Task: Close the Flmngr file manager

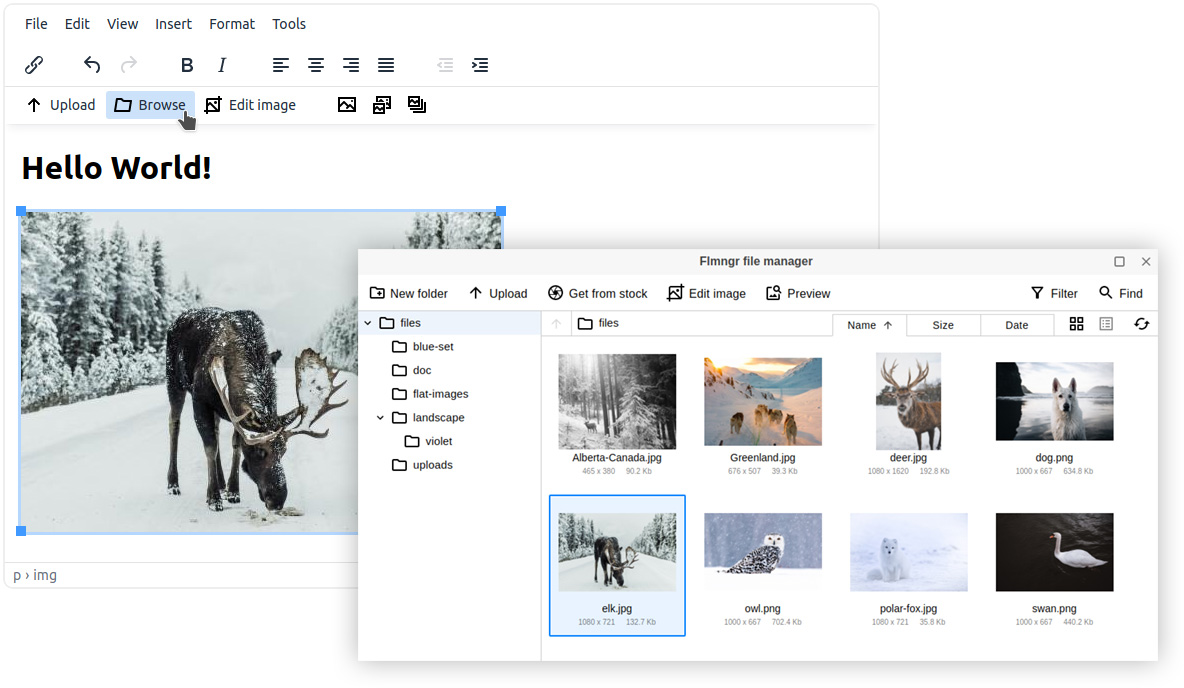Action: coord(1146,261)
